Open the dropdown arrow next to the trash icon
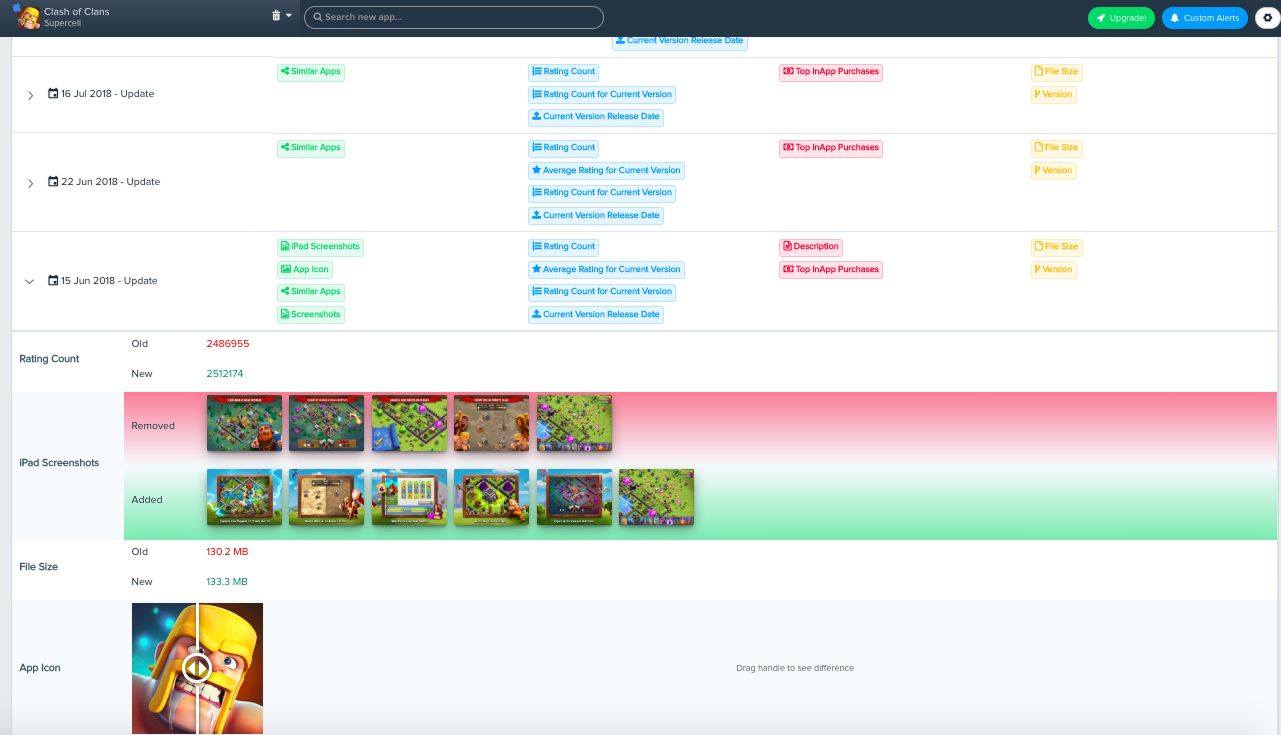Screen dimensions: 1281x735 tap(290, 16)
